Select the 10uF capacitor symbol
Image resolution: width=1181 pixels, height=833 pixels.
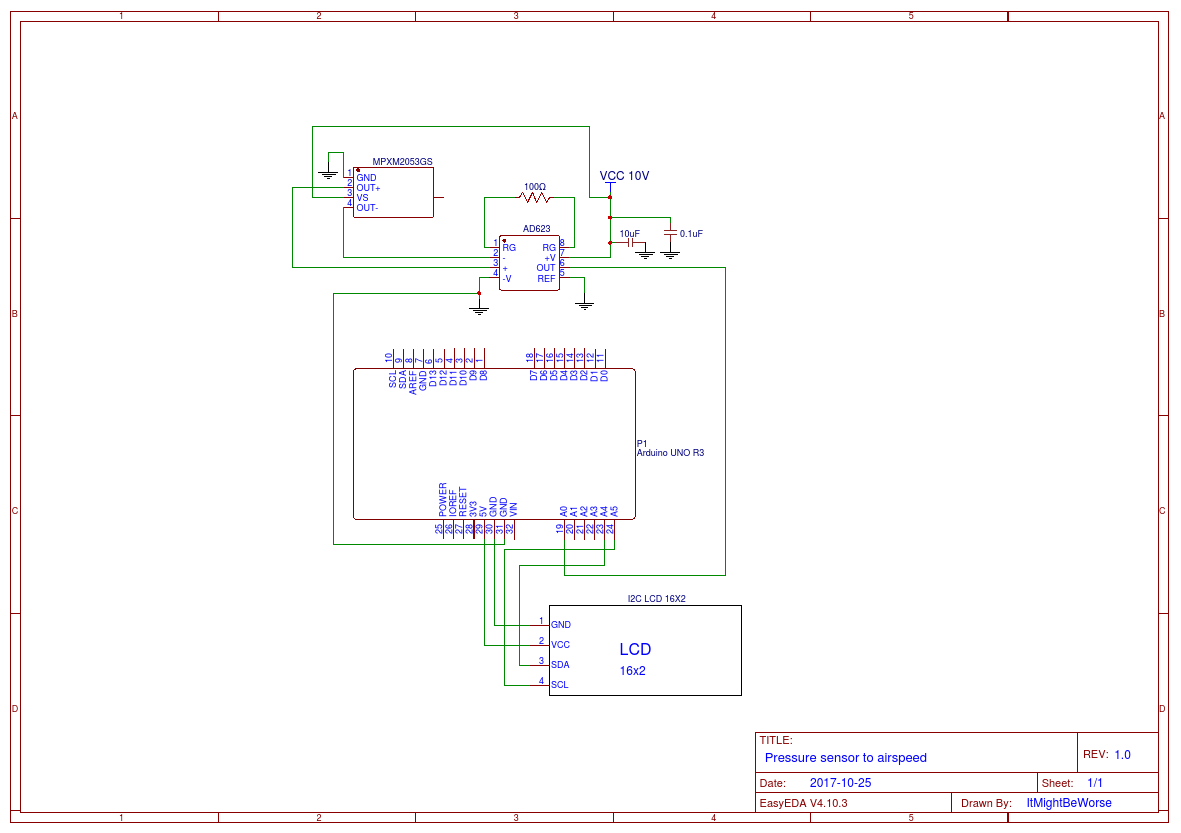[632, 241]
